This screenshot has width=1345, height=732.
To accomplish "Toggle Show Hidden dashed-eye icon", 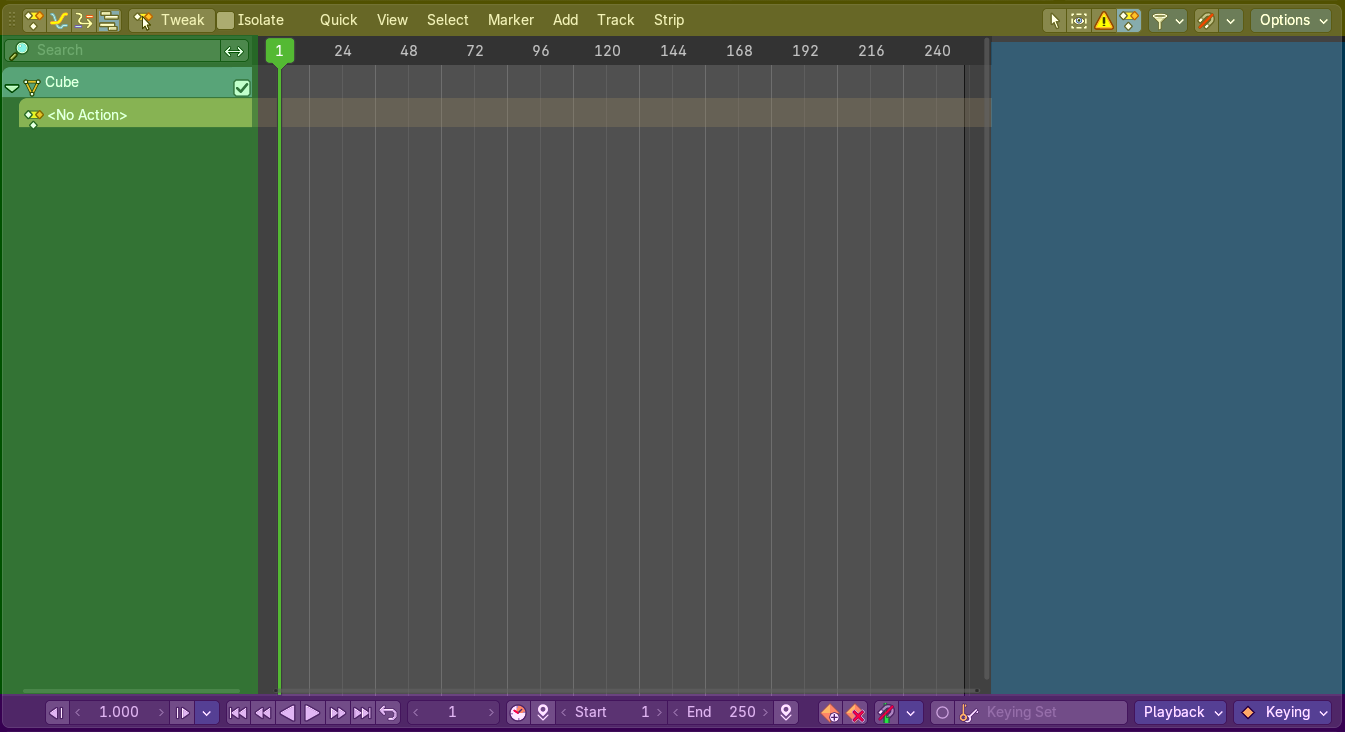I will [1079, 20].
